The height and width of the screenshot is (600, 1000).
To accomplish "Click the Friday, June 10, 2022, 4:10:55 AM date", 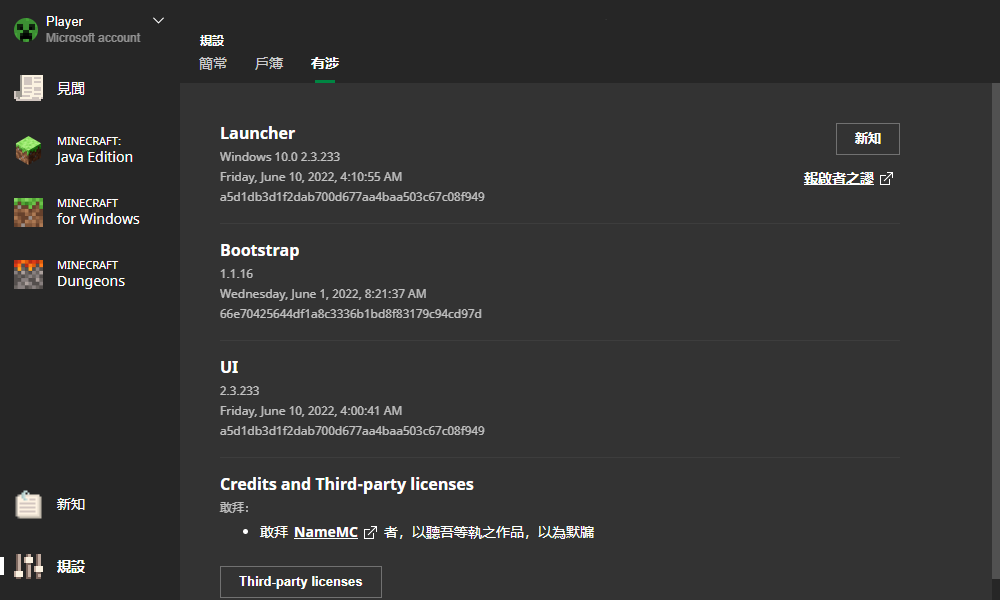I will click(311, 177).
